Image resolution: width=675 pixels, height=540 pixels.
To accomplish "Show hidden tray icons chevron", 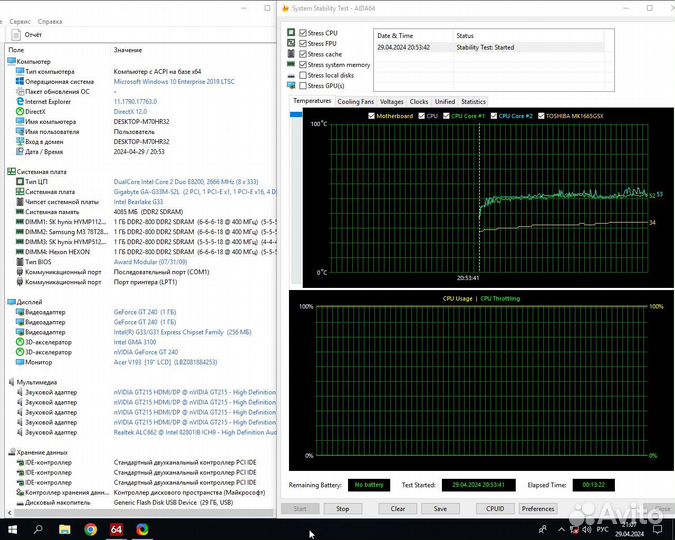I will [x=561, y=529].
